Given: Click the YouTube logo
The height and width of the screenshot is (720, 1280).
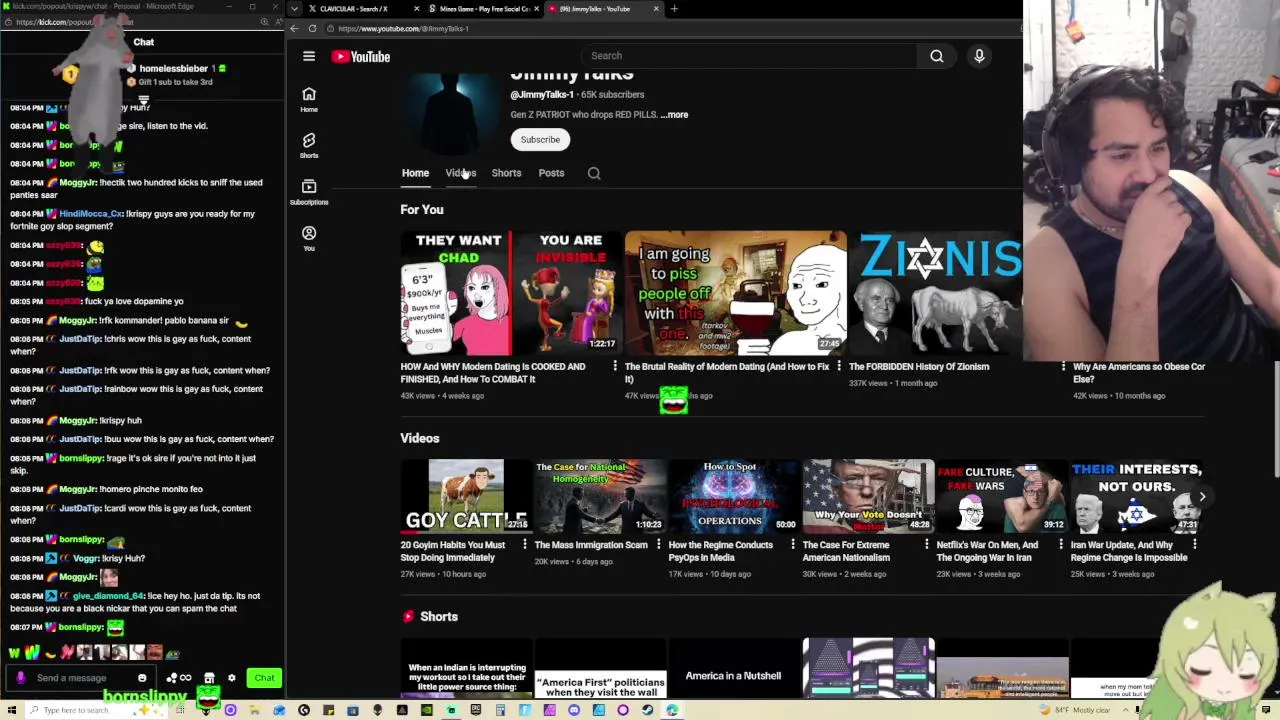Looking at the screenshot, I should pyautogui.click(x=361, y=56).
